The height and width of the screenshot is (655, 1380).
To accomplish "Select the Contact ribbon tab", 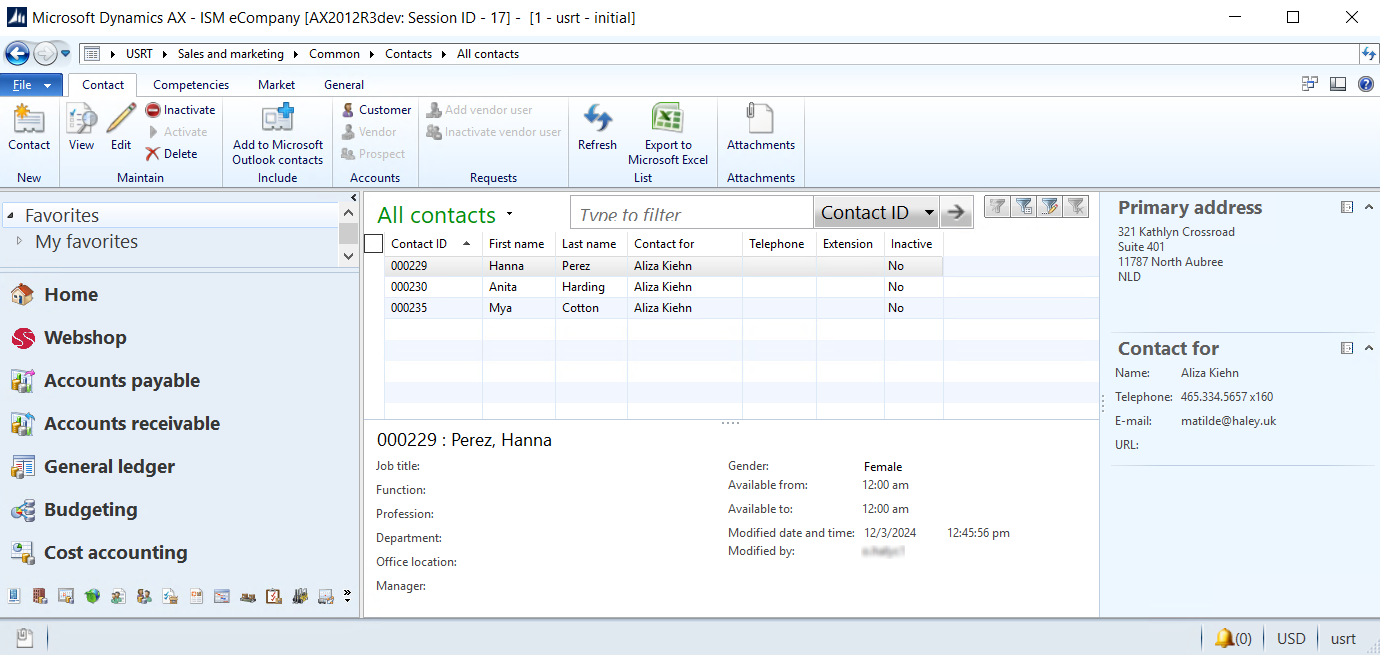I will click(x=103, y=85).
